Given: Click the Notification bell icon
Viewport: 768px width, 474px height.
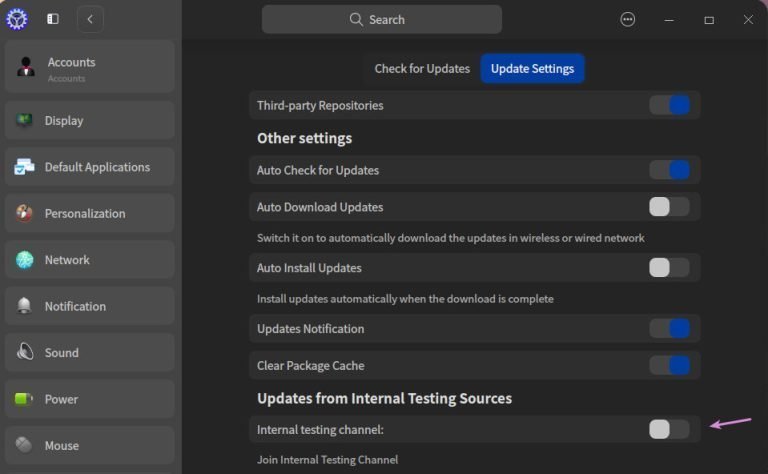Looking at the screenshot, I should point(24,306).
